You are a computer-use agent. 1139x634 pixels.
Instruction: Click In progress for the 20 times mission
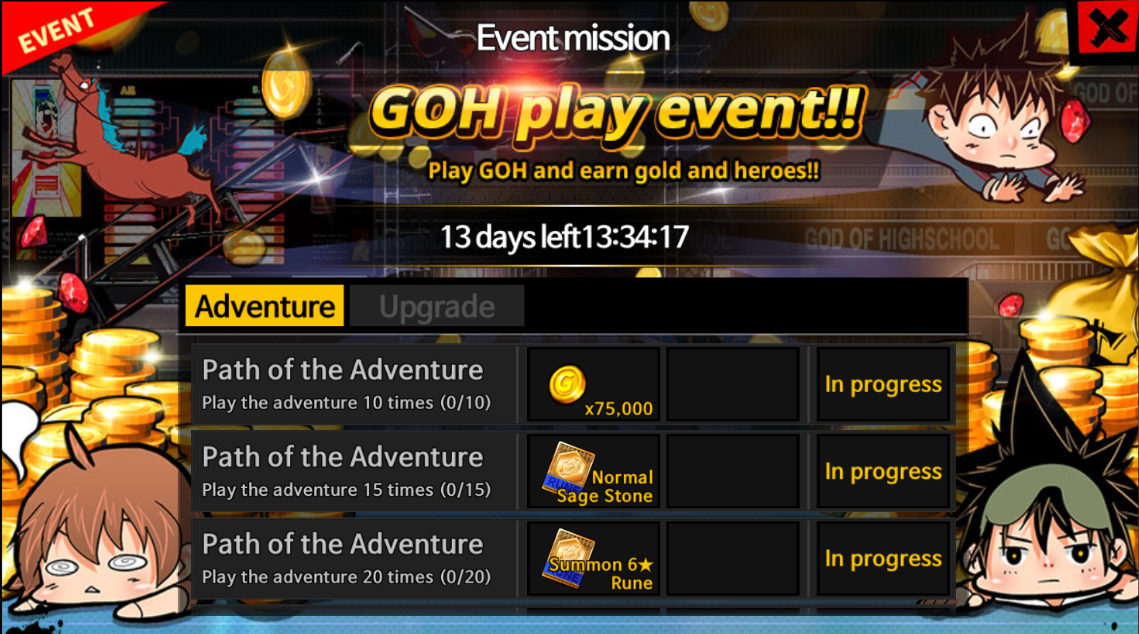pos(883,558)
